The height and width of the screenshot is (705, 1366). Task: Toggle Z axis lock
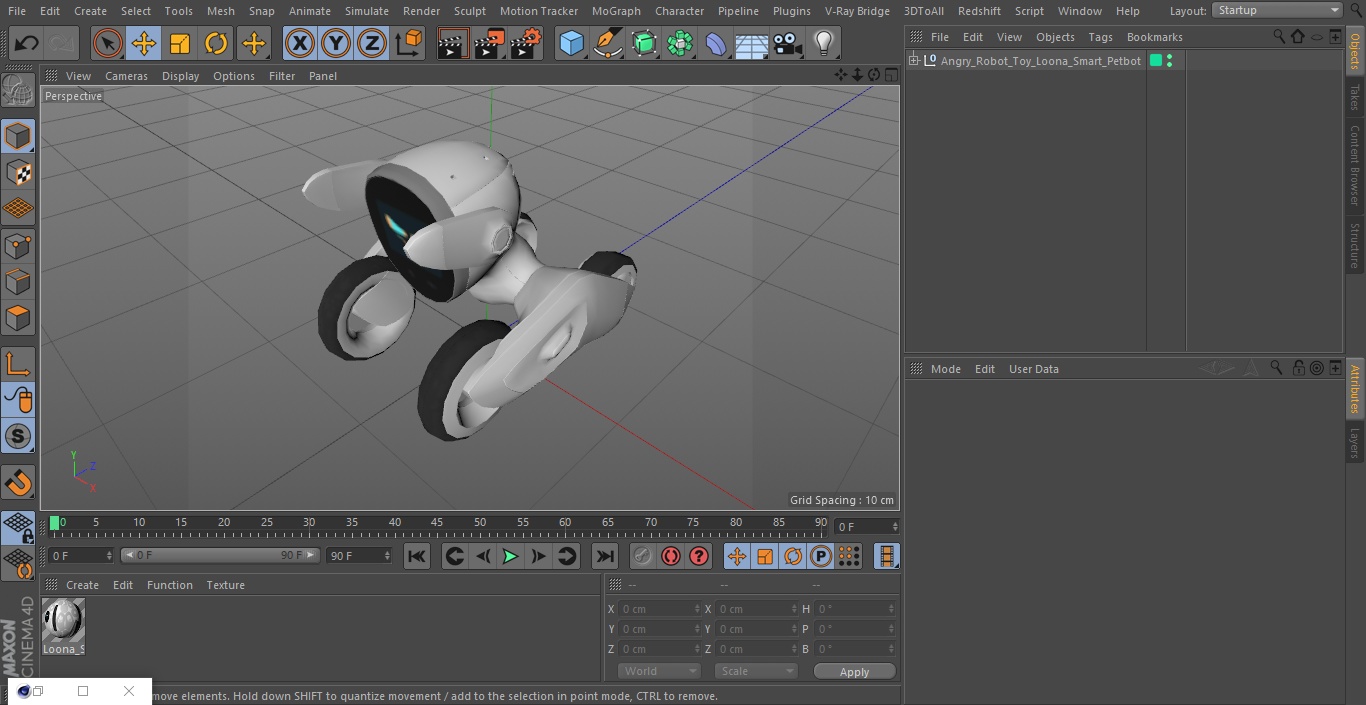coord(372,43)
